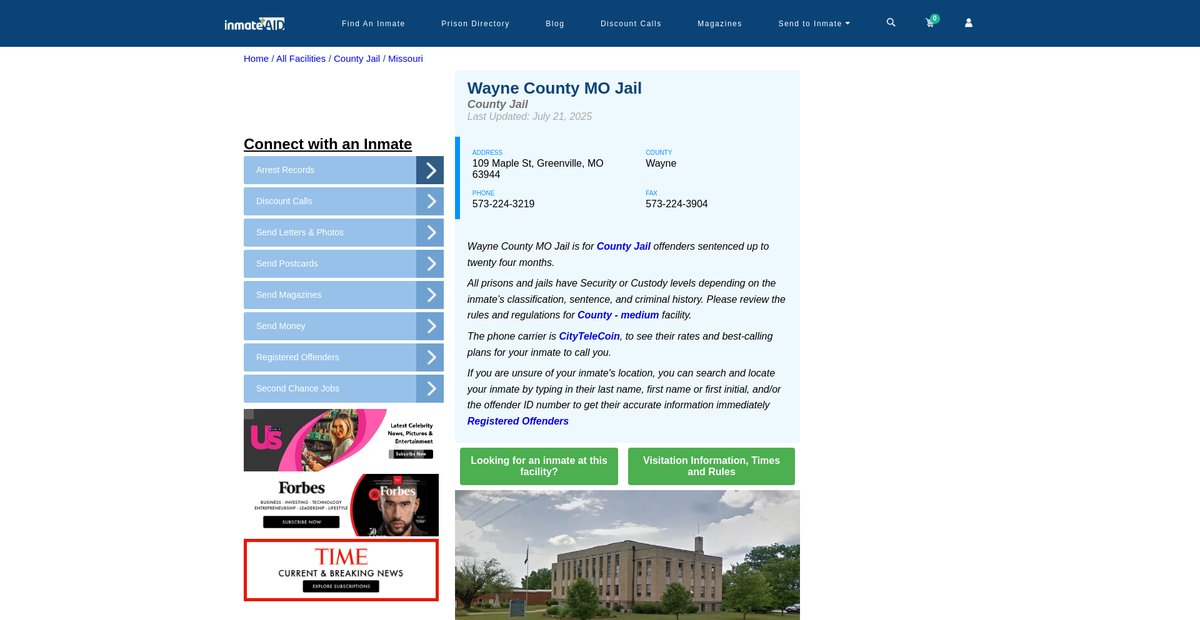Expand the Send to Inmate dropdown
Screen dimensions: 1200x620
coord(814,23)
